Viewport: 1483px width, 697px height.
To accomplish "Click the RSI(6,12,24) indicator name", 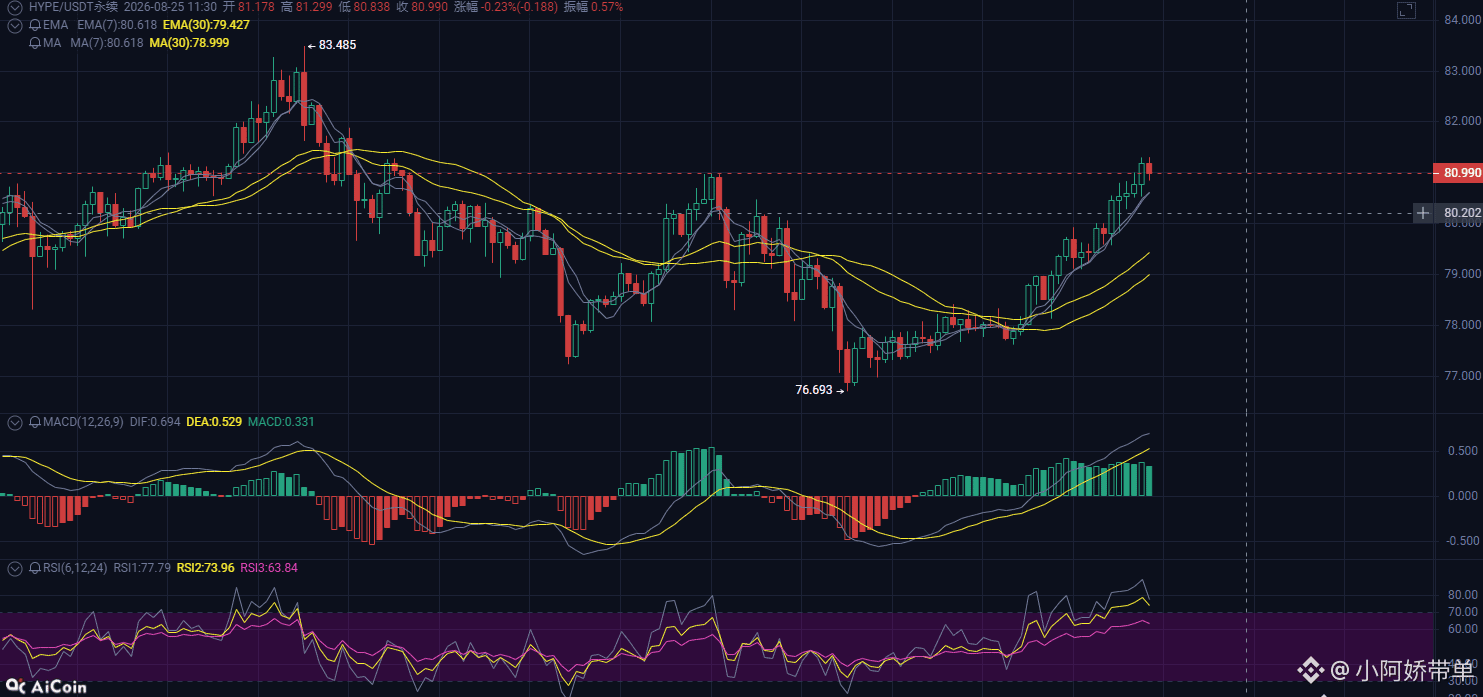I will pos(75,568).
